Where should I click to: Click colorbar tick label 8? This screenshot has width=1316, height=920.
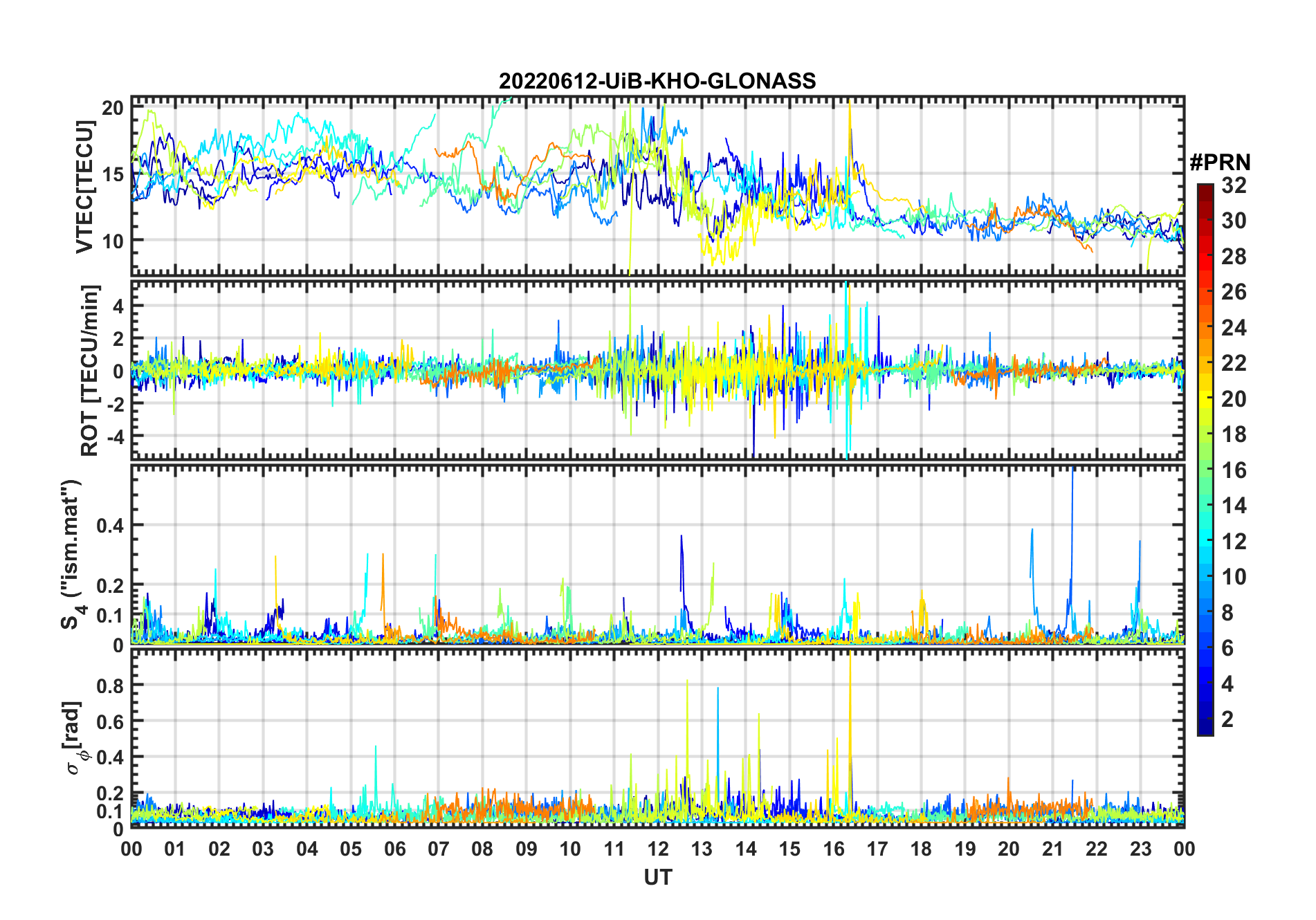[x=1227, y=612]
